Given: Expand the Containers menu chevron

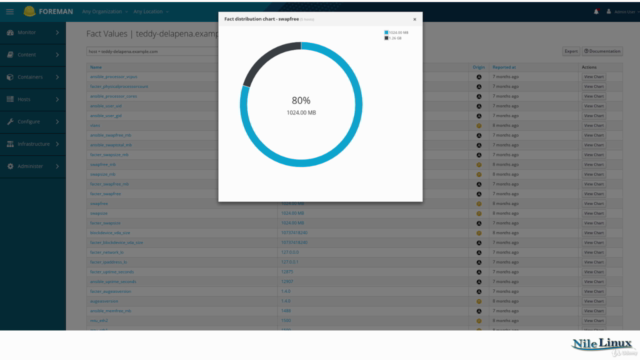Looking at the screenshot, I should click(x=57, y=77).
